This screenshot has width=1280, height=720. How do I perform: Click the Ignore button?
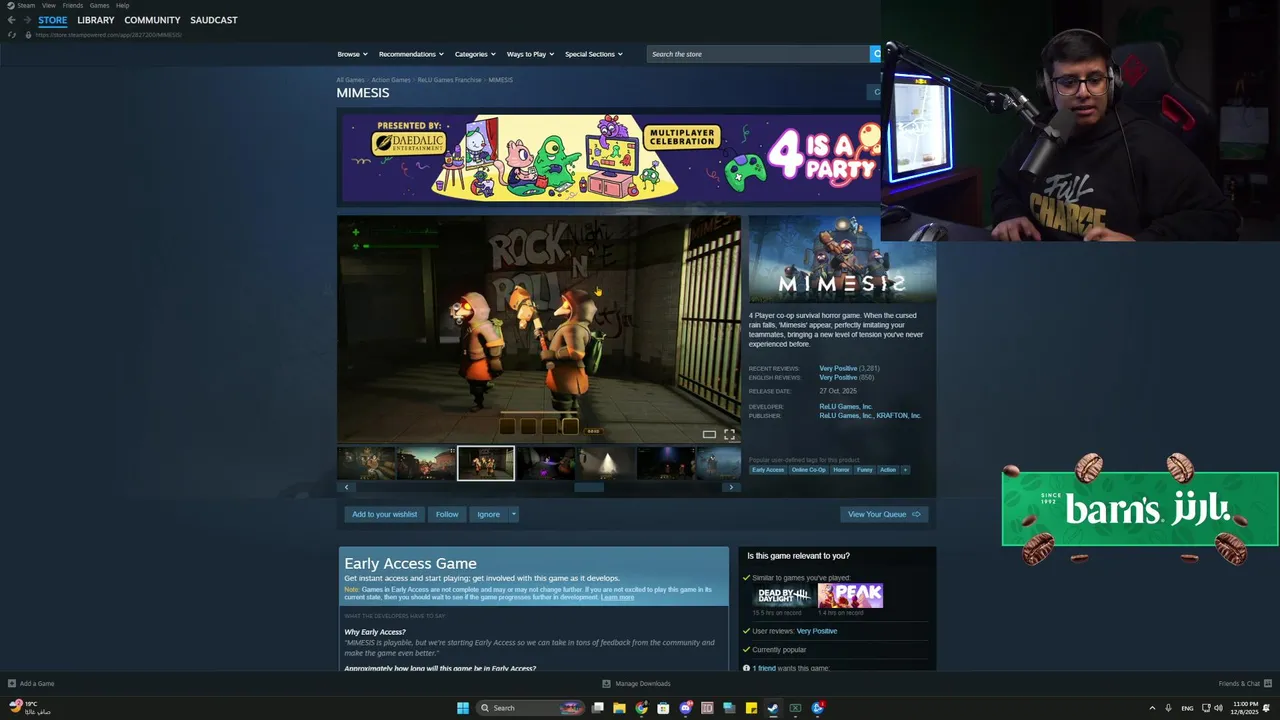tap(488, 514)
